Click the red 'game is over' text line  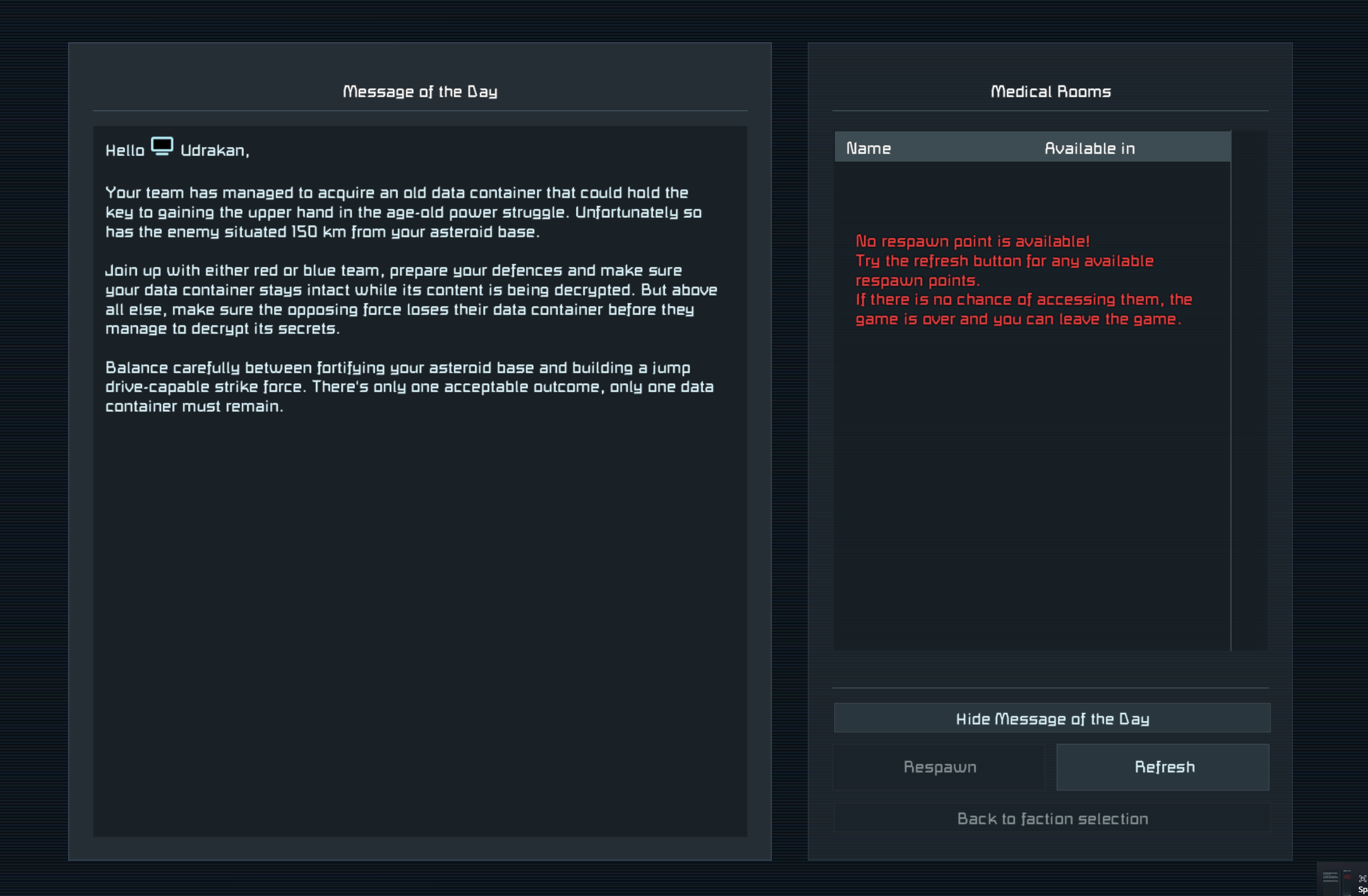1017,320
